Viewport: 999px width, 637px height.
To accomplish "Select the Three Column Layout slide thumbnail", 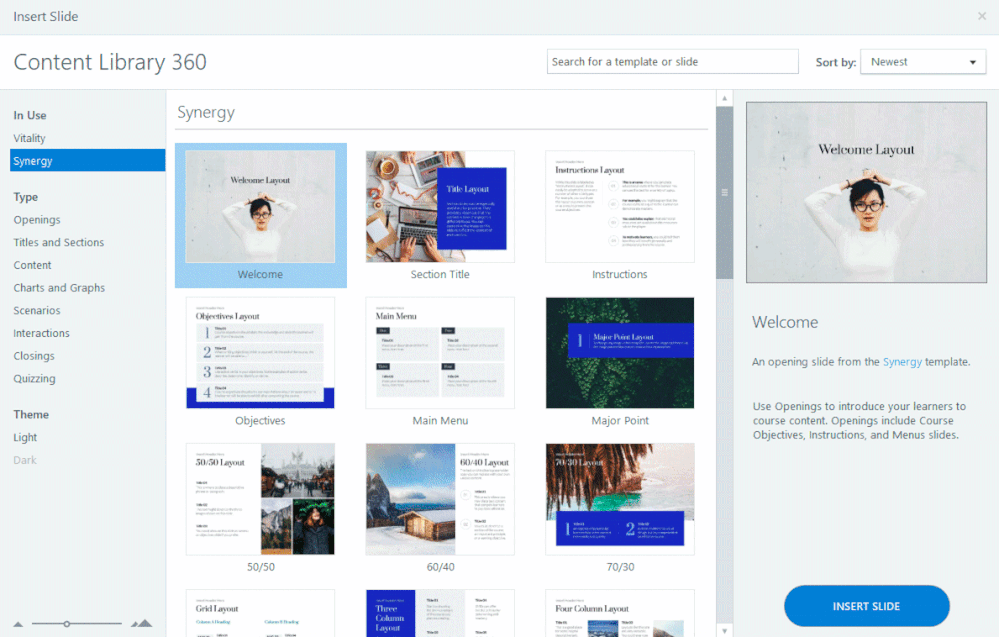I will point(440,613).
